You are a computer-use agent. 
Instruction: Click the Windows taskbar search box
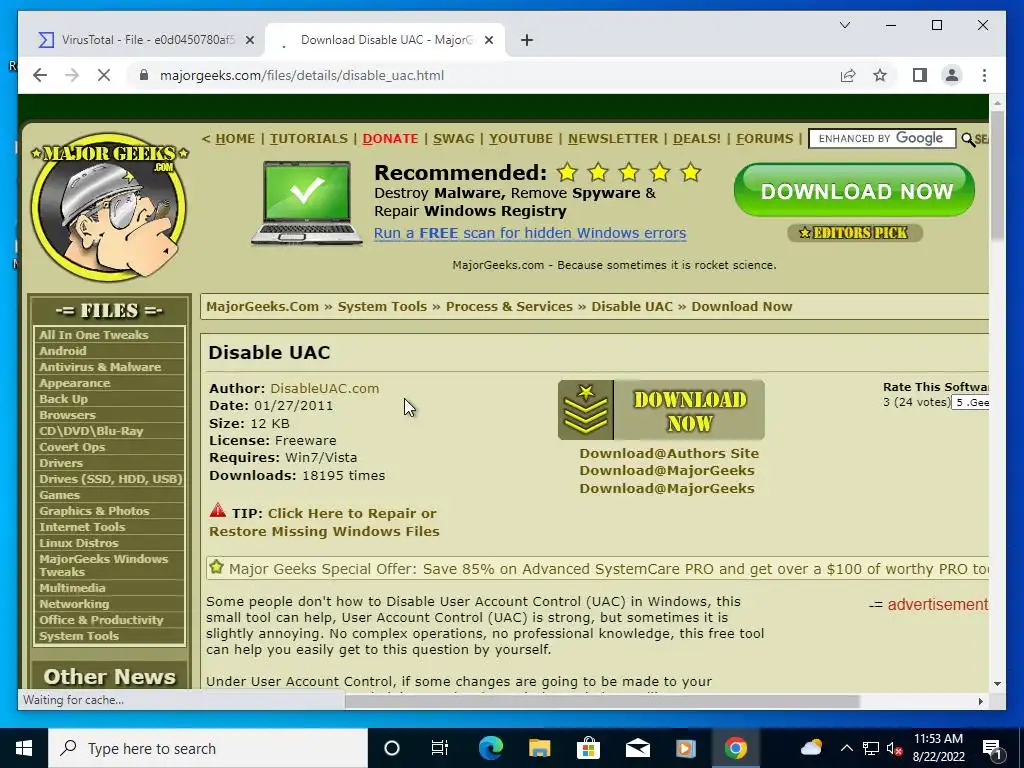pyautogui.click(x=208, y=748)
